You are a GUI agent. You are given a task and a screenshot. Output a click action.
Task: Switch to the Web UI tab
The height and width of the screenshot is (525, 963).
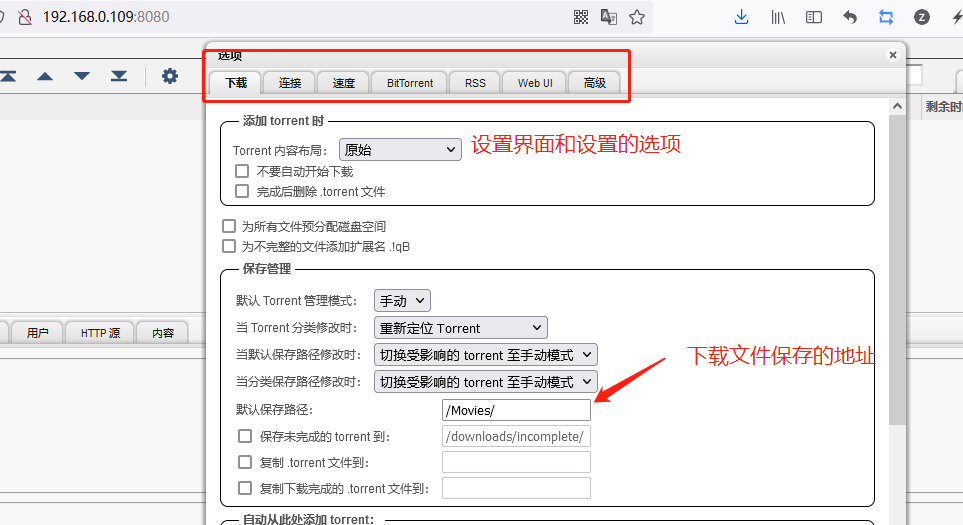(x=534, y=83)
